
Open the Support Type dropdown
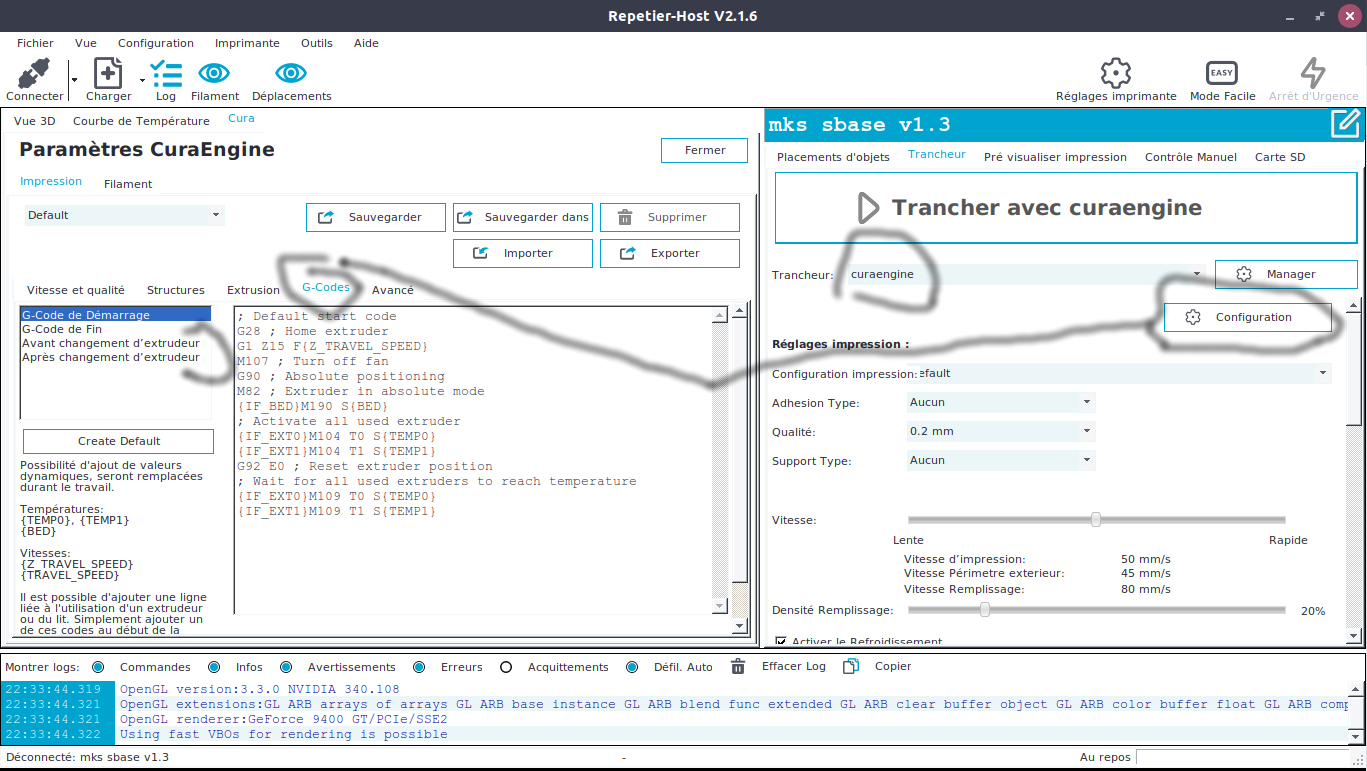click(x=1001, y=460)
